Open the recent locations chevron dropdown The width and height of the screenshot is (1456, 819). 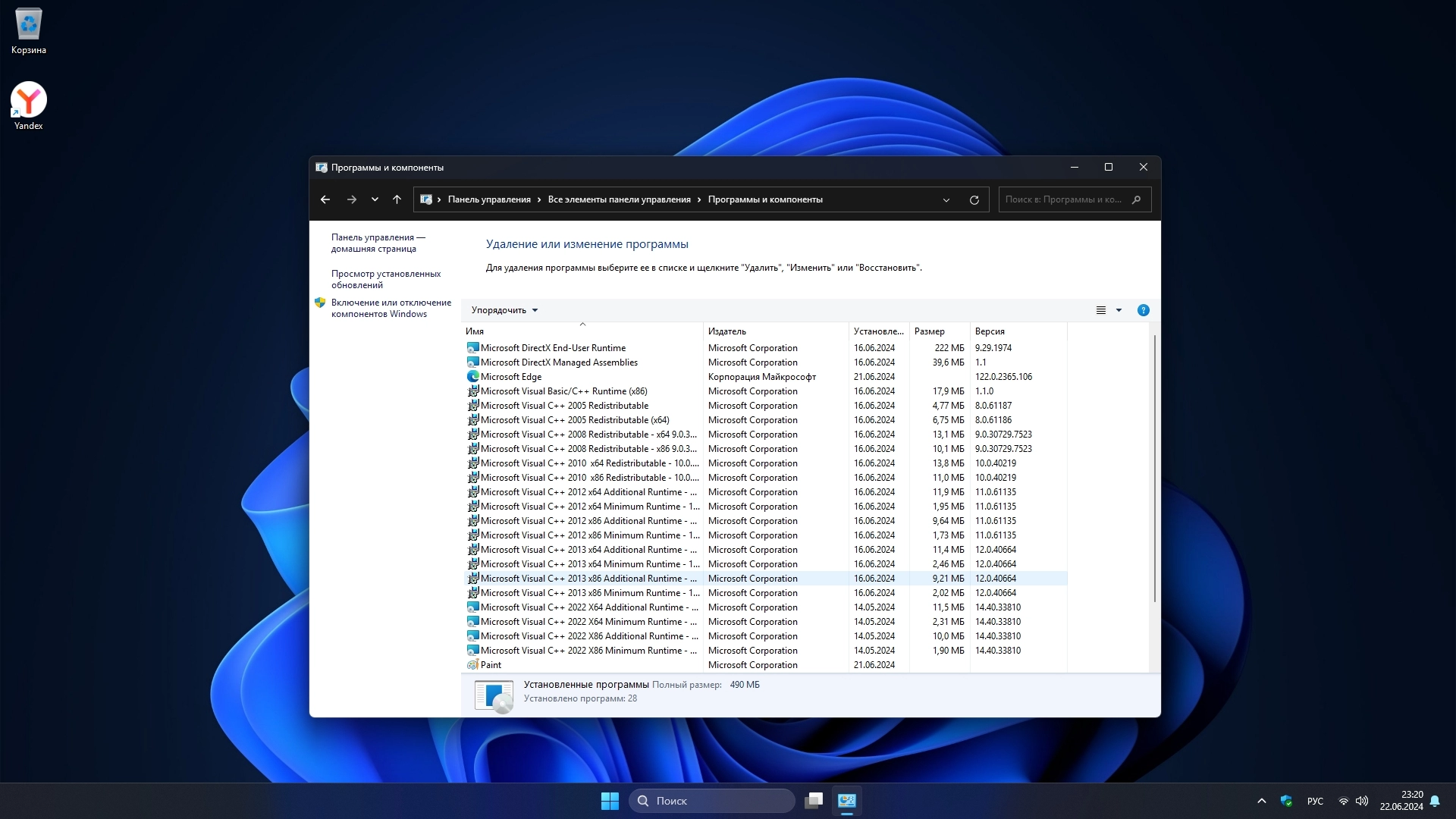[x=375, y=199]
